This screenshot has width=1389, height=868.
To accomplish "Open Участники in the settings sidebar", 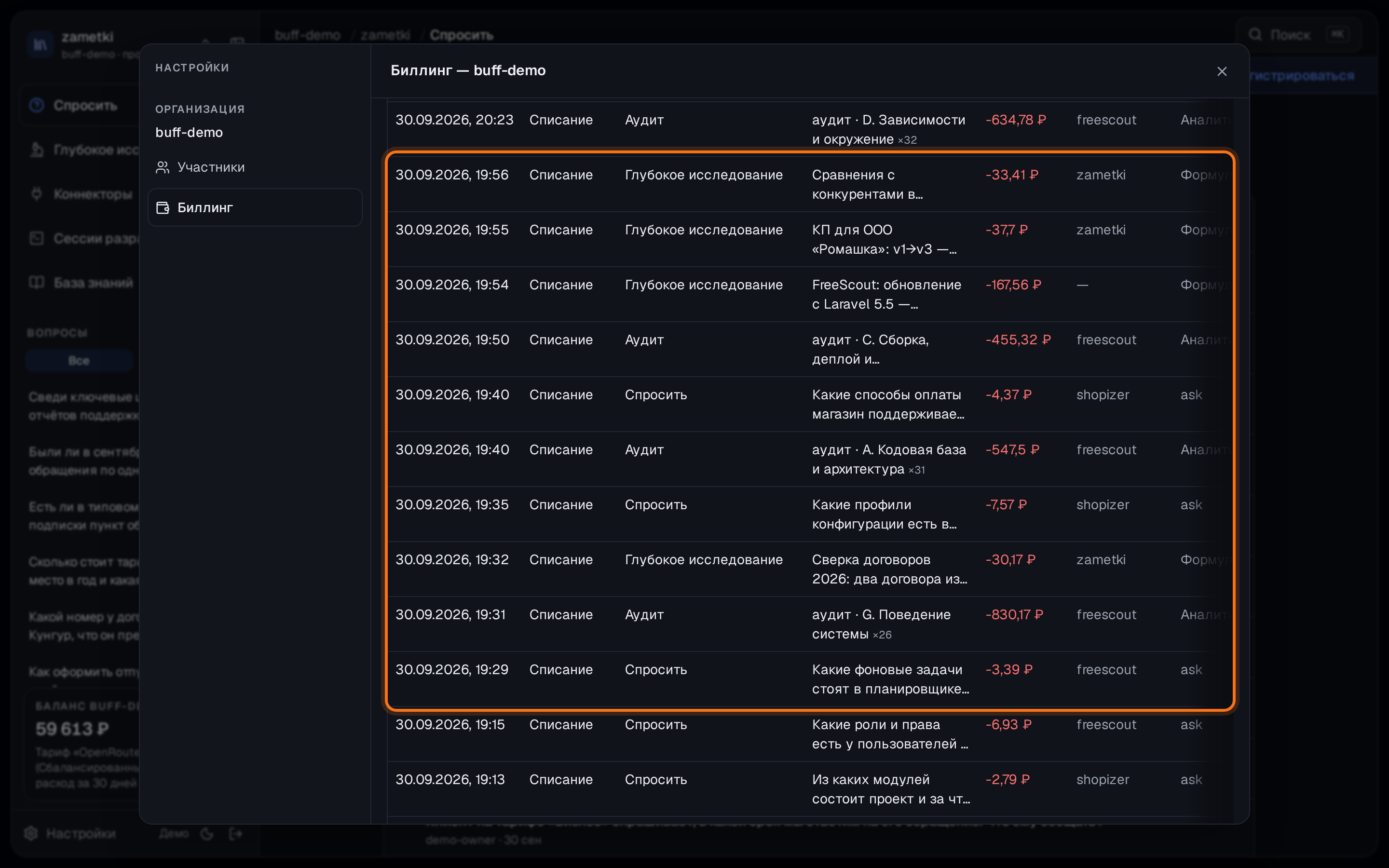I will [x=255, y=167].
